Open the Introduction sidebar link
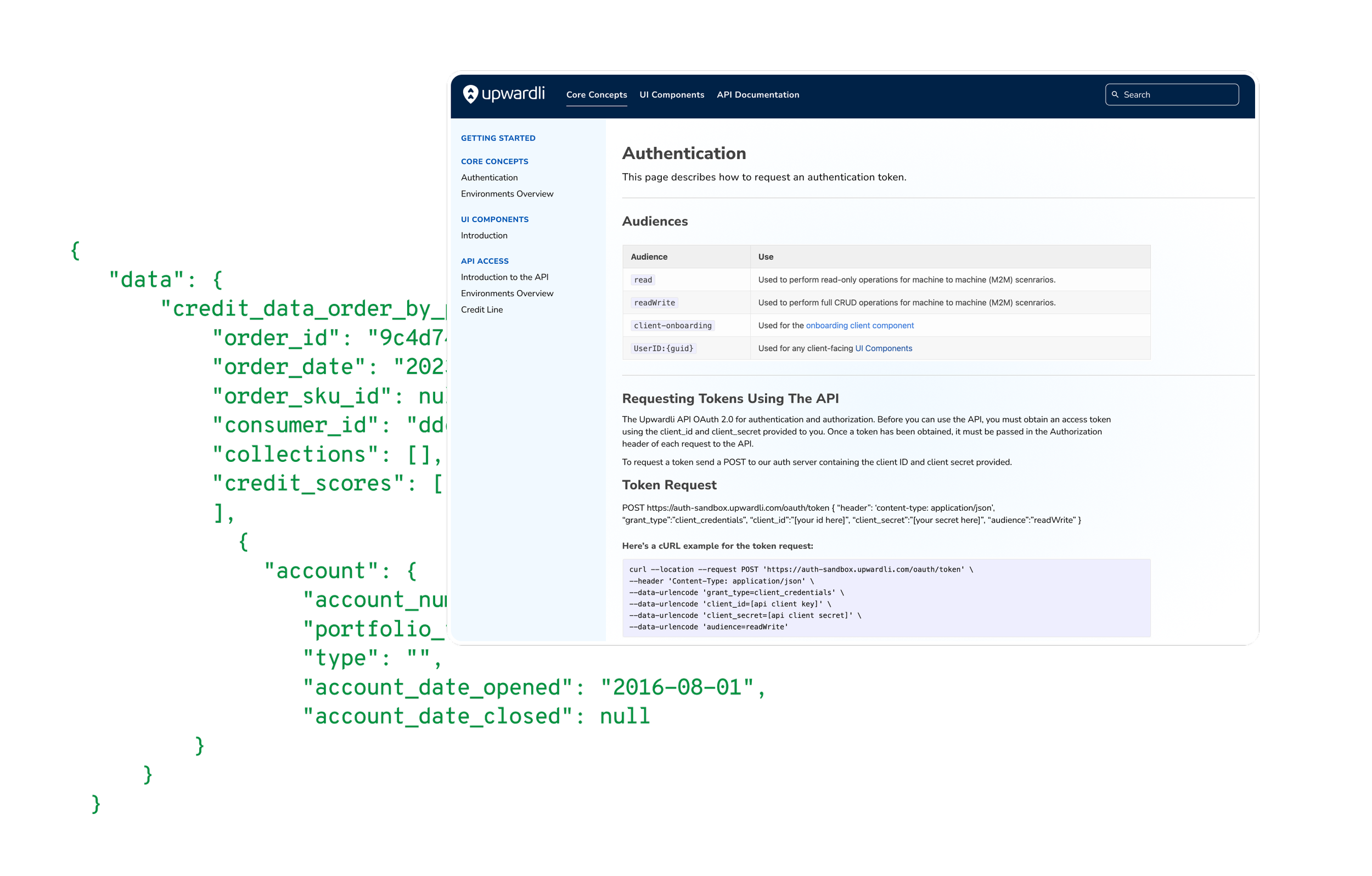The image size is (1372, 876). 483,235
